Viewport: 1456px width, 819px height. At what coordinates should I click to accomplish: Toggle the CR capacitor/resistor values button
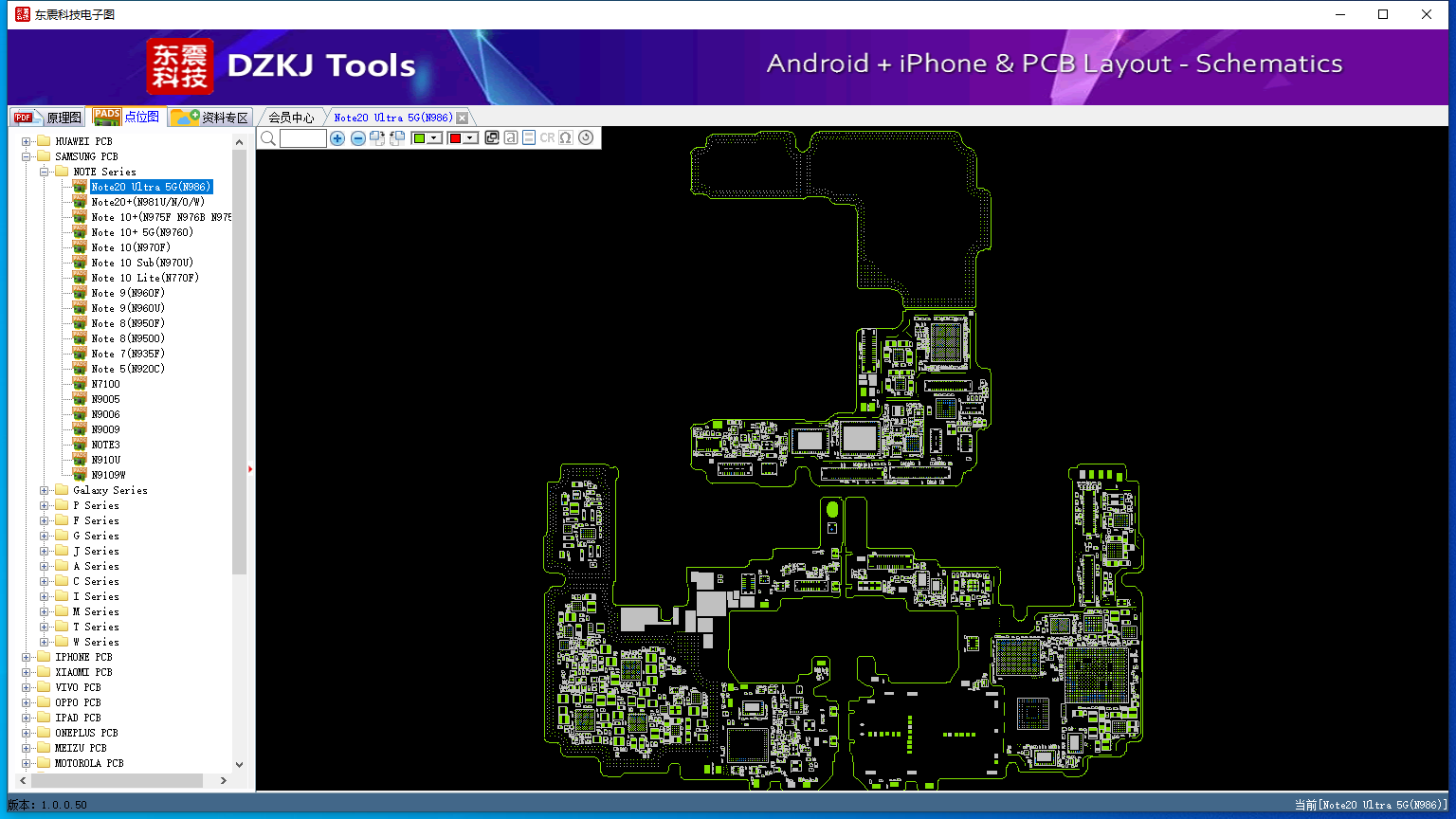[x=548, y=138]
